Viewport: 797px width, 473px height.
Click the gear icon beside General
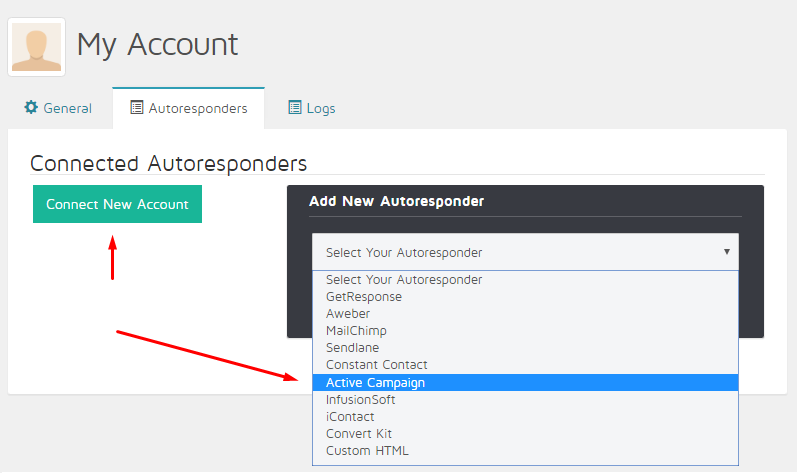coord(31,107)
